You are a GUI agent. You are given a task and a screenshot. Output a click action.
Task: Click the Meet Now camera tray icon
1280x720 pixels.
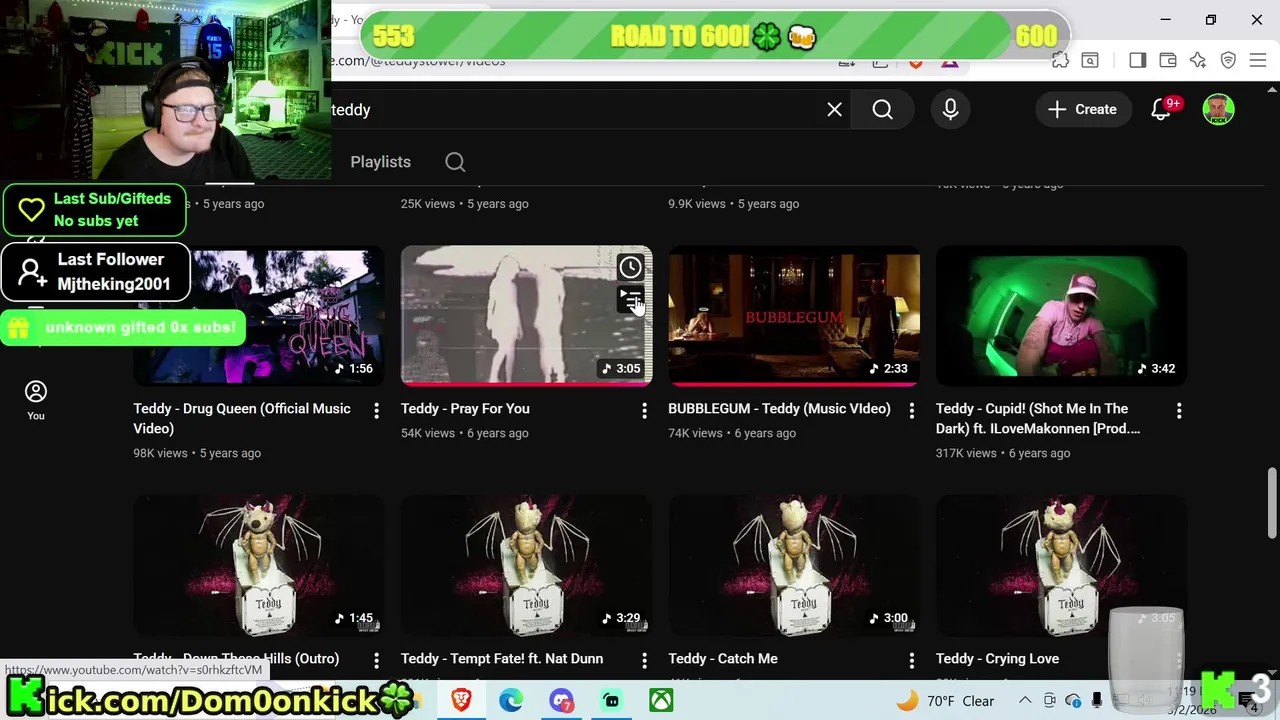pos(1049,701)
